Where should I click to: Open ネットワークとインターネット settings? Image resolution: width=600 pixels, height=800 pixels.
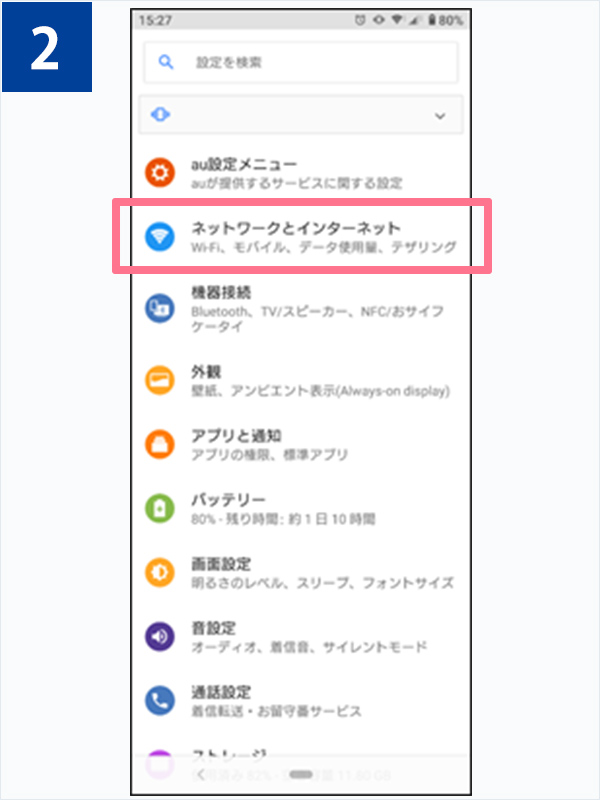(301, 236)
